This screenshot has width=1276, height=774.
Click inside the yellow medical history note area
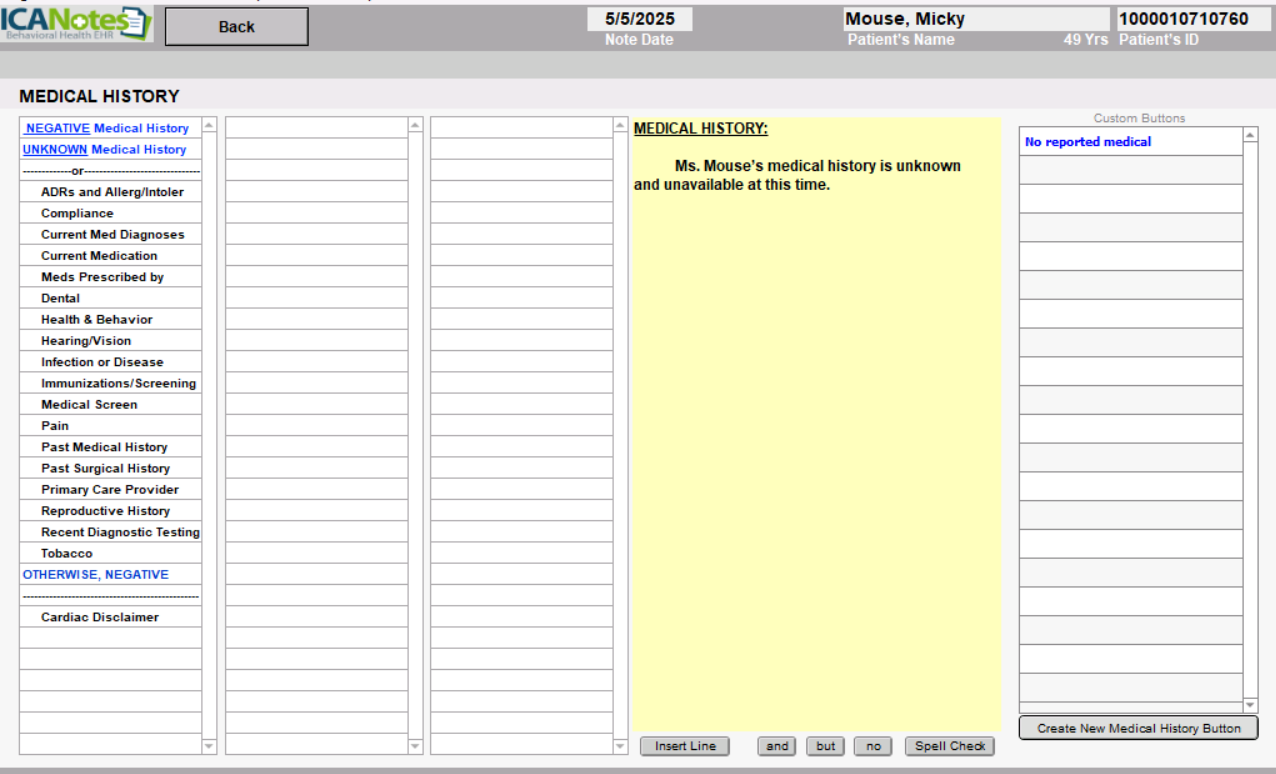816,424
